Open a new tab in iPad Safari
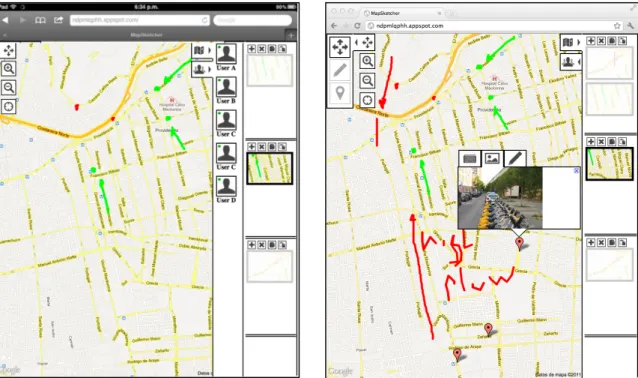Viewport: 638px width, 378px height. [291, 35]
